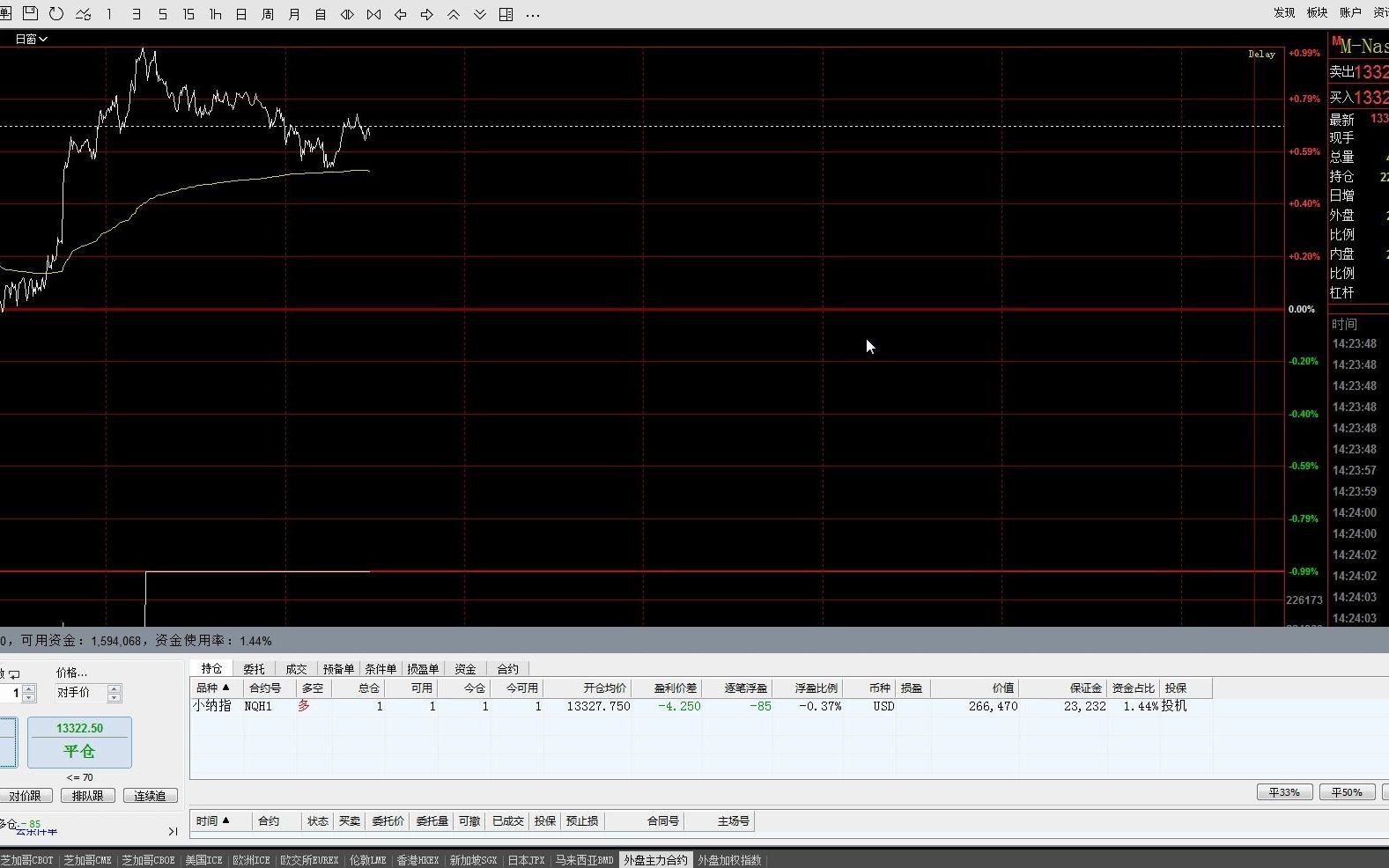Image resolution: width=1389 pixels, height=868 pixels.
Task: Click the compress-chart bowtie icon
Action: 373,14
